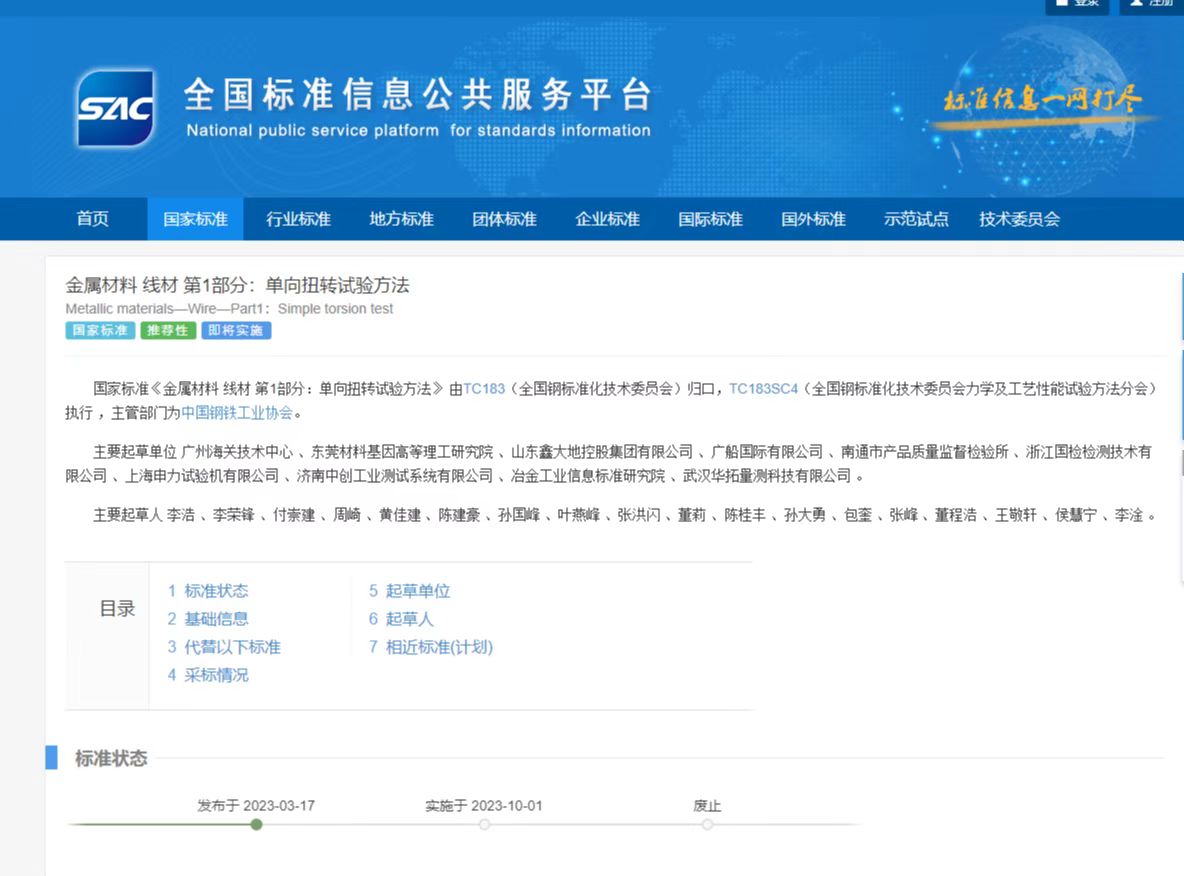Switch to the 国家标准 tab
This screenshot has width=1184, height=876.
tap(195, 219)
